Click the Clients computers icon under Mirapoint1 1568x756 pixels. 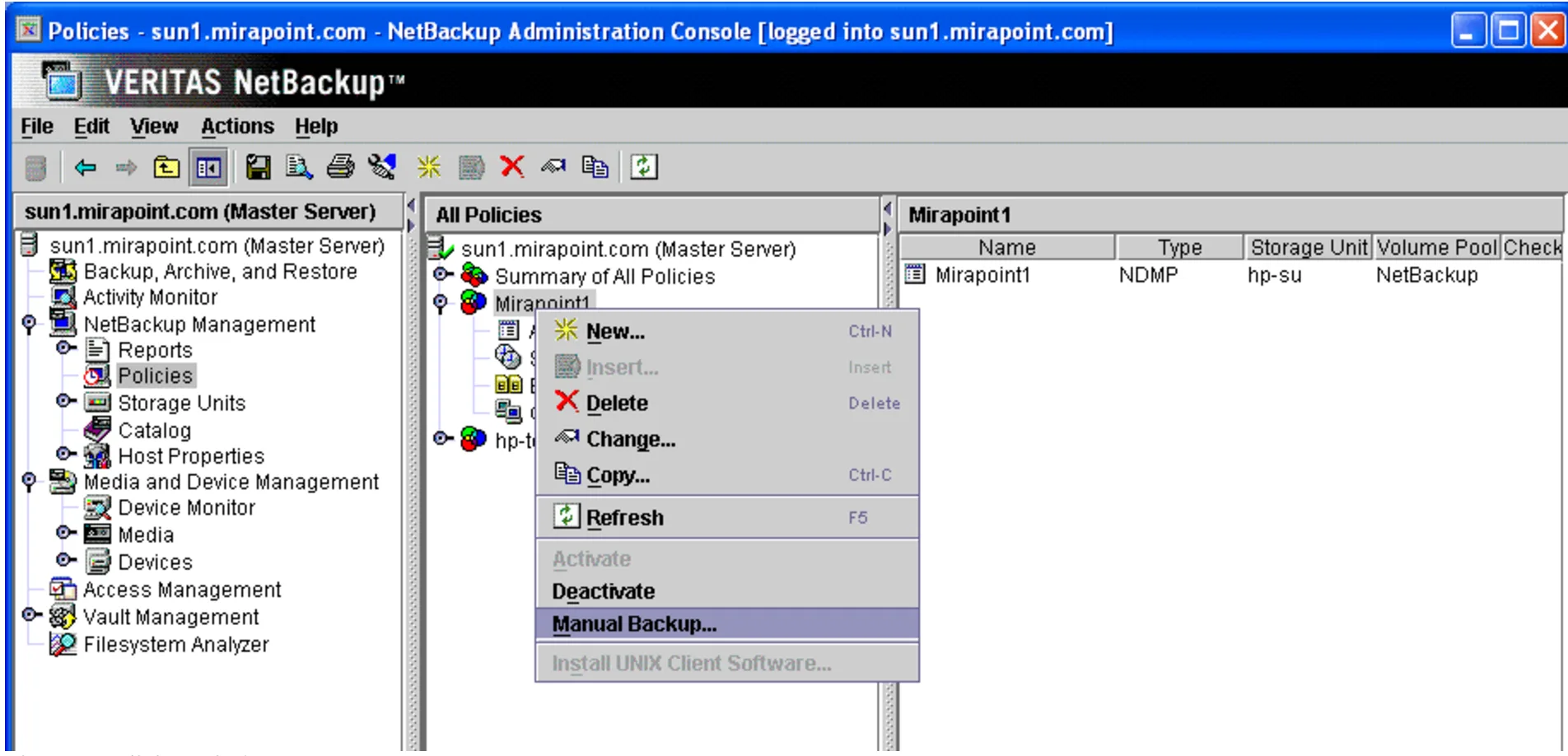coord(508,410)
